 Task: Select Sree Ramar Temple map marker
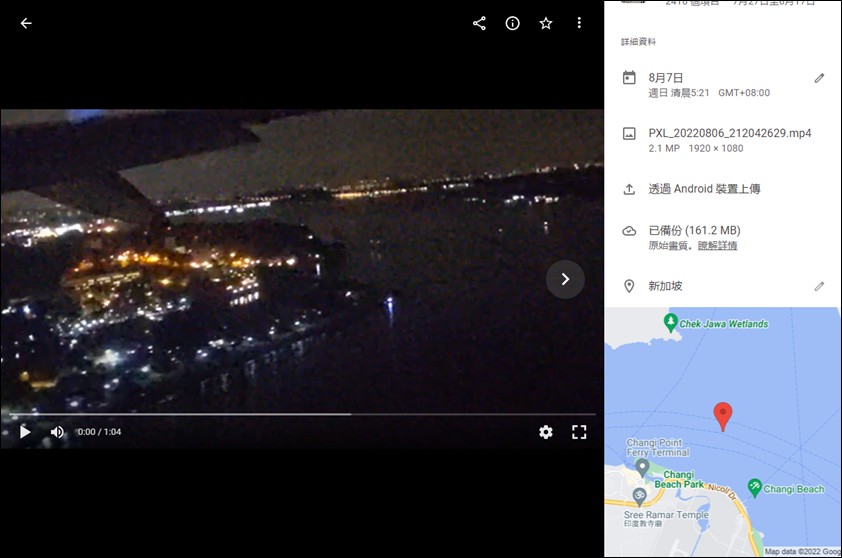point(639,497)
